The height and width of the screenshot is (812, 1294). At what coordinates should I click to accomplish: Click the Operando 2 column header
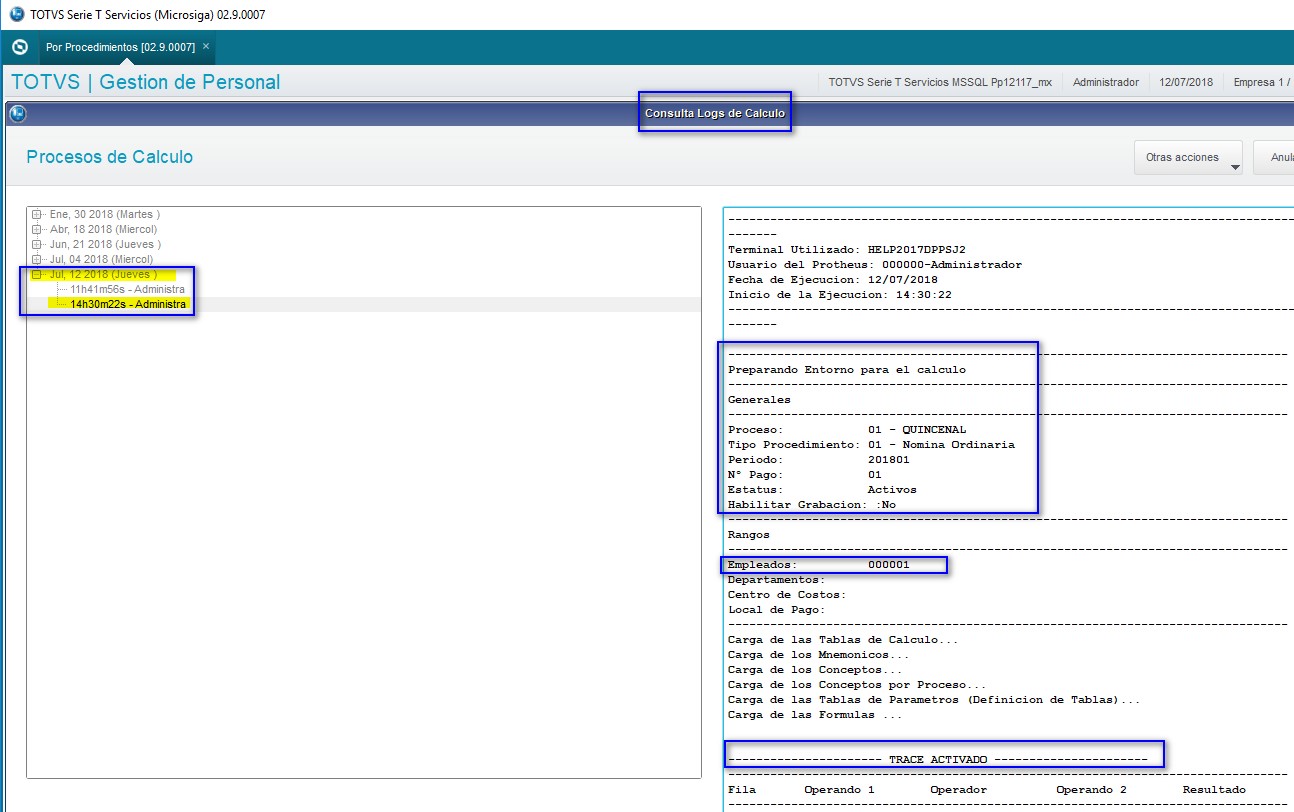[x=1091, y=790]
